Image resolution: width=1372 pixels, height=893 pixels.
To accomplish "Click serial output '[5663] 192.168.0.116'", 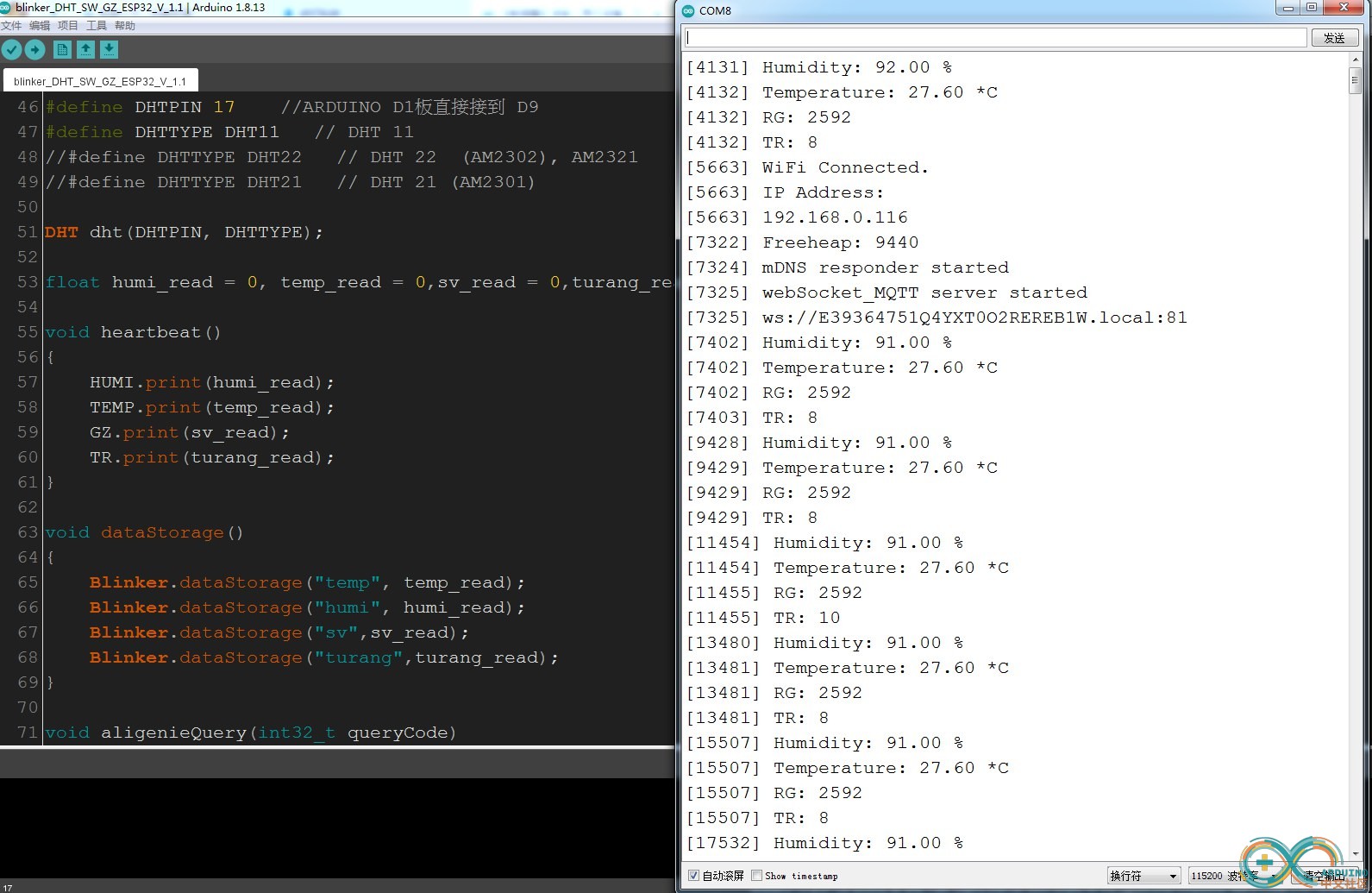I will click(797, 217).
